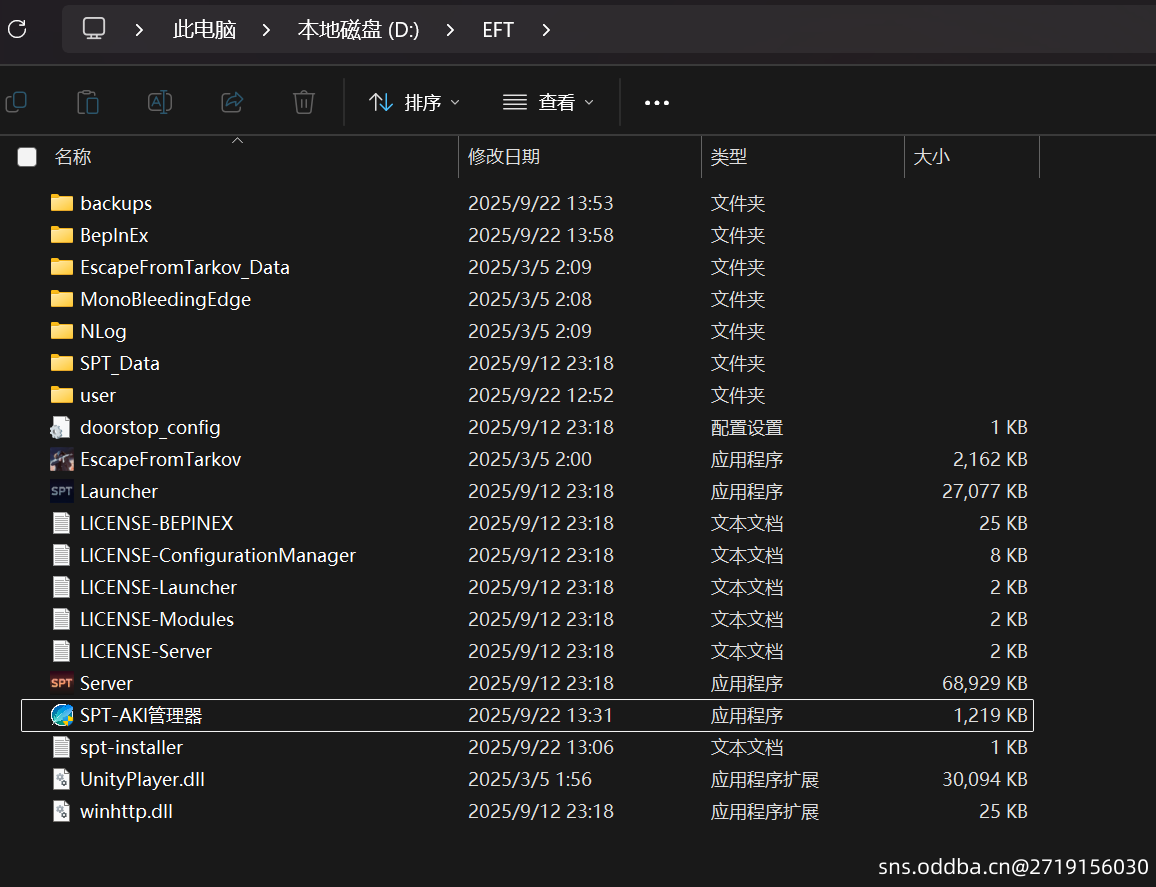Click the 30,094 KB size value

pyautogui.click(x=985, y=779)
